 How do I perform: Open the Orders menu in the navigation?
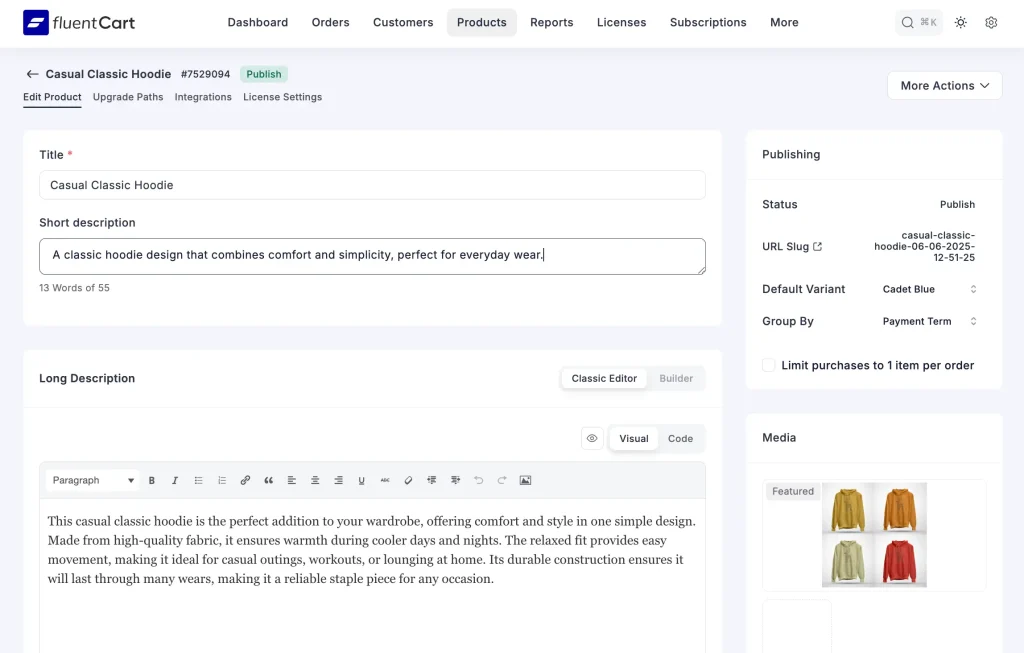click(x=330, y=22)
